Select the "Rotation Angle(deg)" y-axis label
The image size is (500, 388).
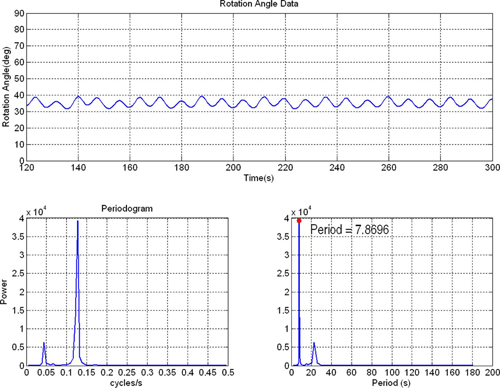pyautogui.click(x=6, y=86)
